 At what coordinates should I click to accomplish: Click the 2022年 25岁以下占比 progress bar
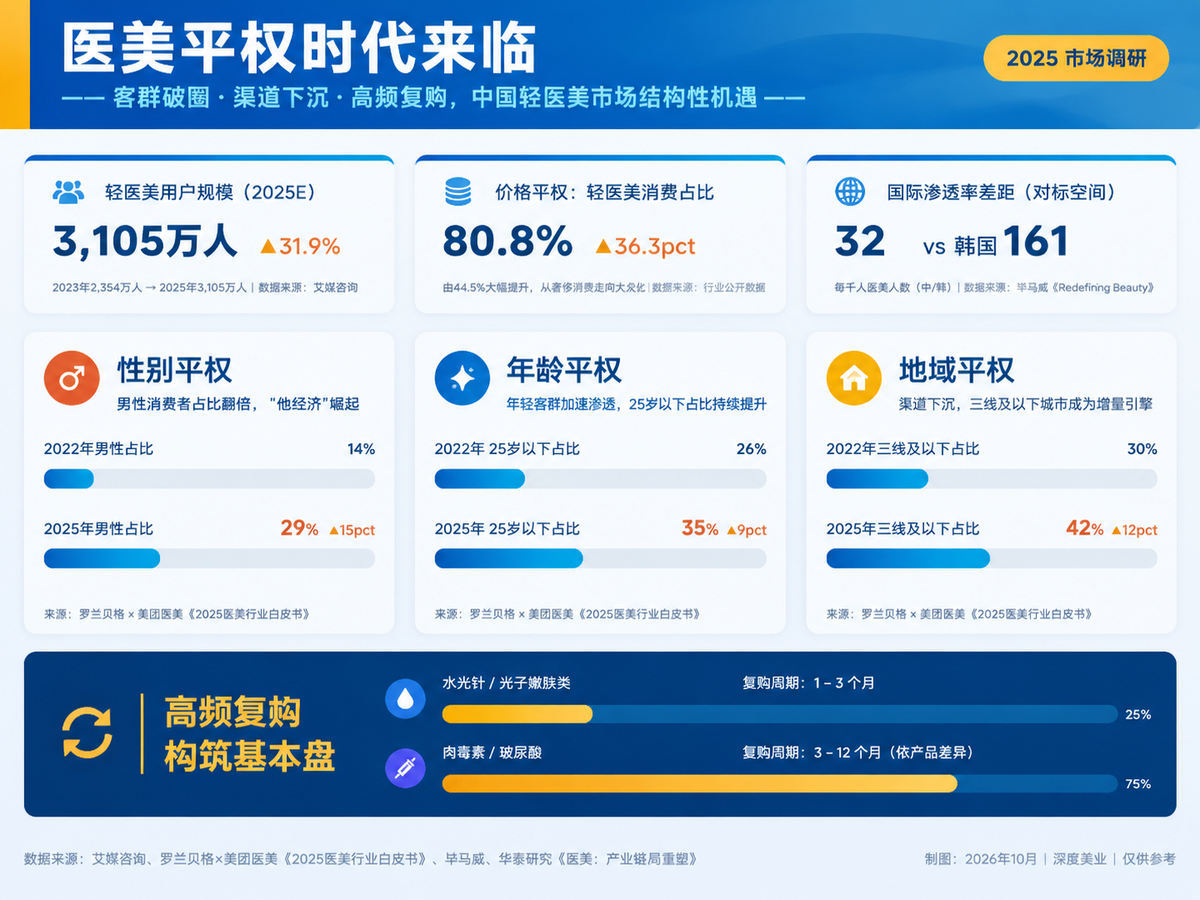tap(600, 479)
